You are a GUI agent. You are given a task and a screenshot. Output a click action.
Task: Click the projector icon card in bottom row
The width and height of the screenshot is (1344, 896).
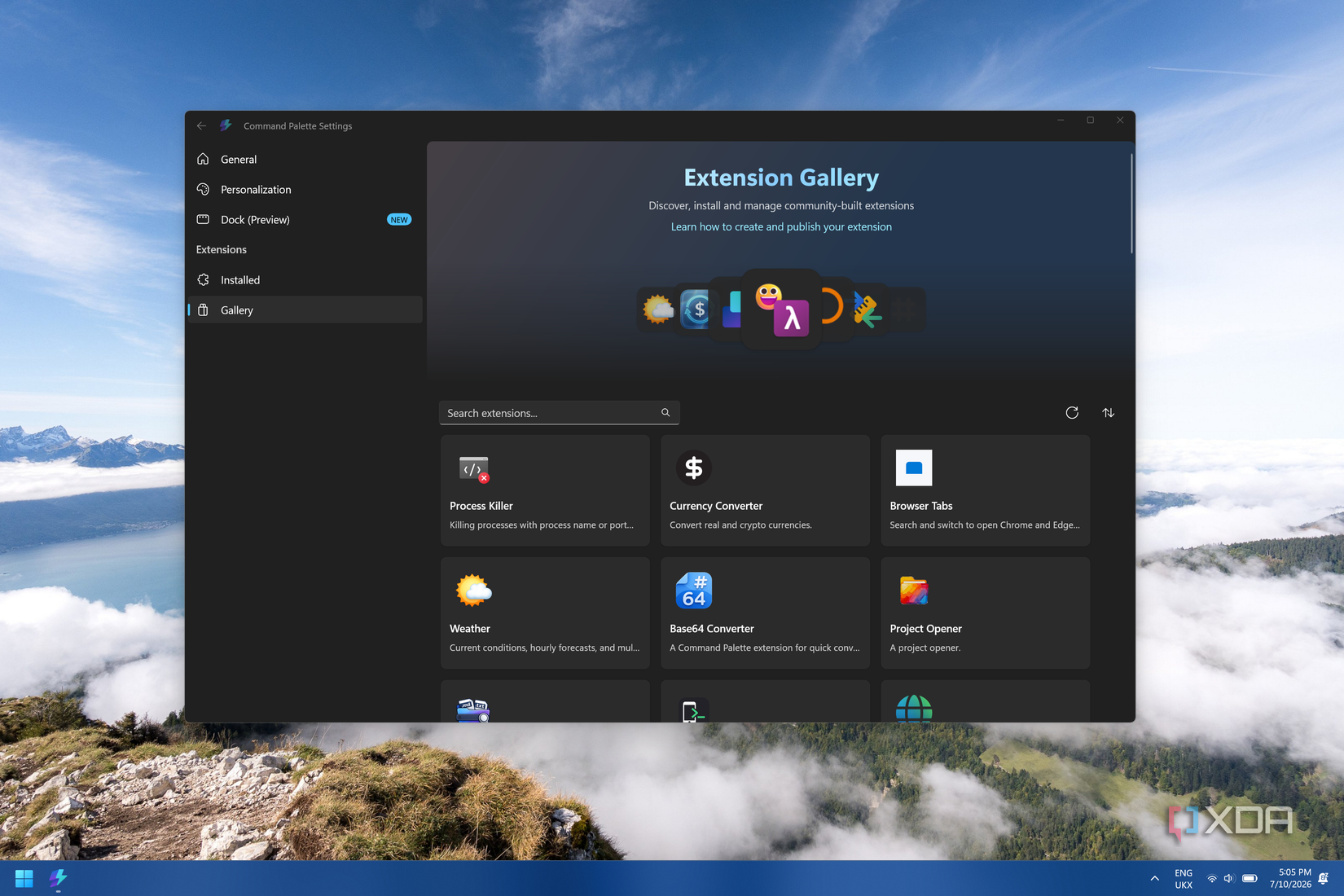(545, 701)
